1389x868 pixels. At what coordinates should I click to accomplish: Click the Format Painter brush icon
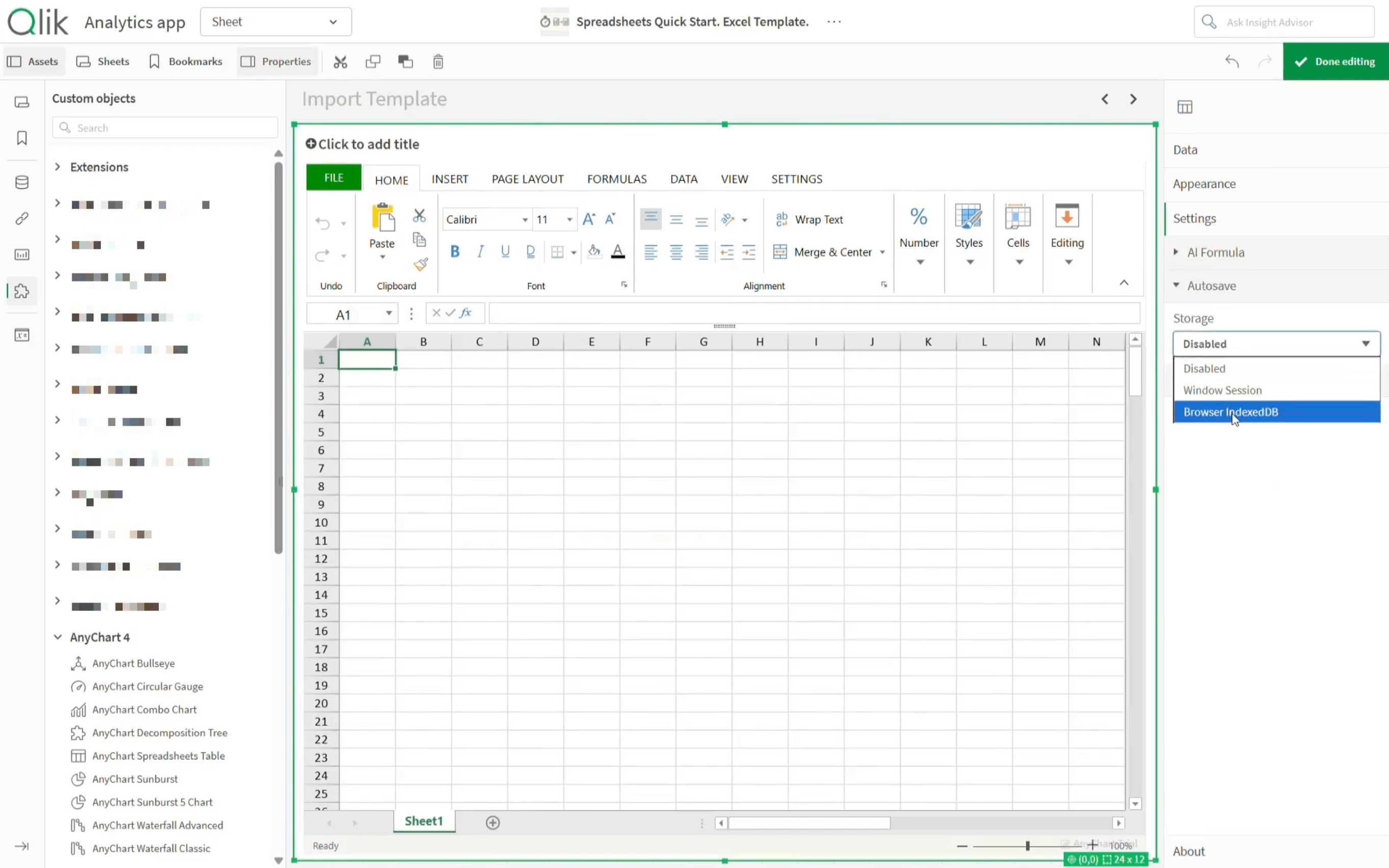click(420, 265)
